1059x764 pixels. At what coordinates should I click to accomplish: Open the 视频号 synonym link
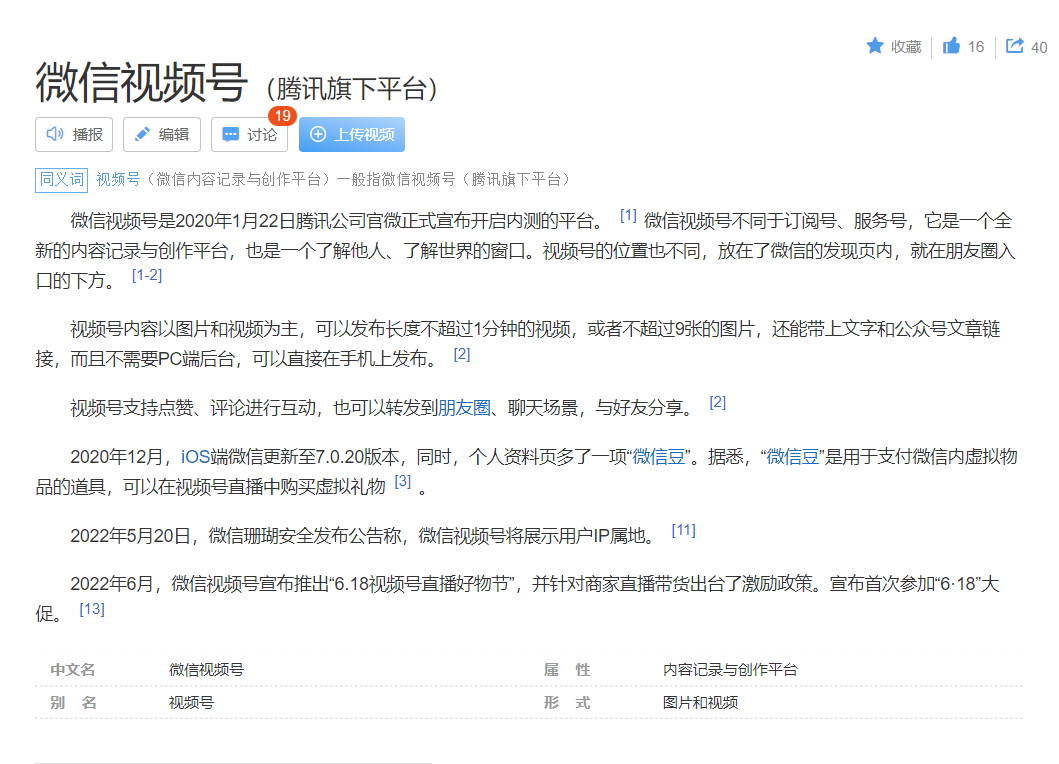click(118, 179)
